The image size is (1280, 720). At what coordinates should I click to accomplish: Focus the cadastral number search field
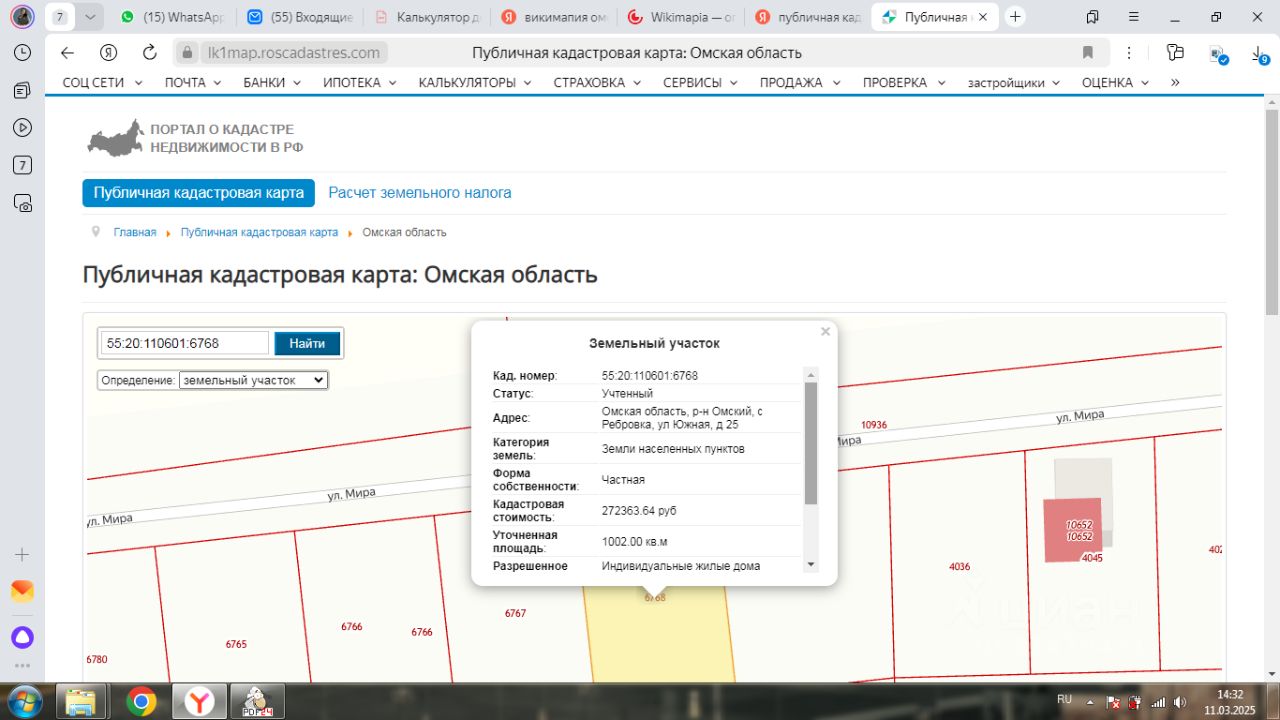point(184,343)
